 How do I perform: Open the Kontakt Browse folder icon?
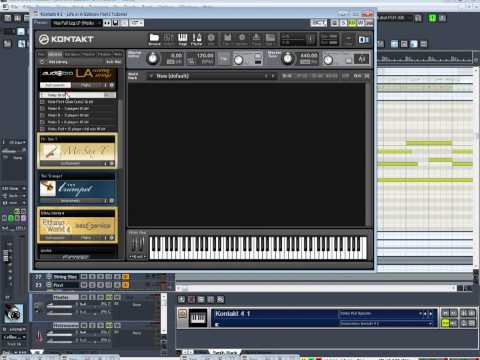154,37
